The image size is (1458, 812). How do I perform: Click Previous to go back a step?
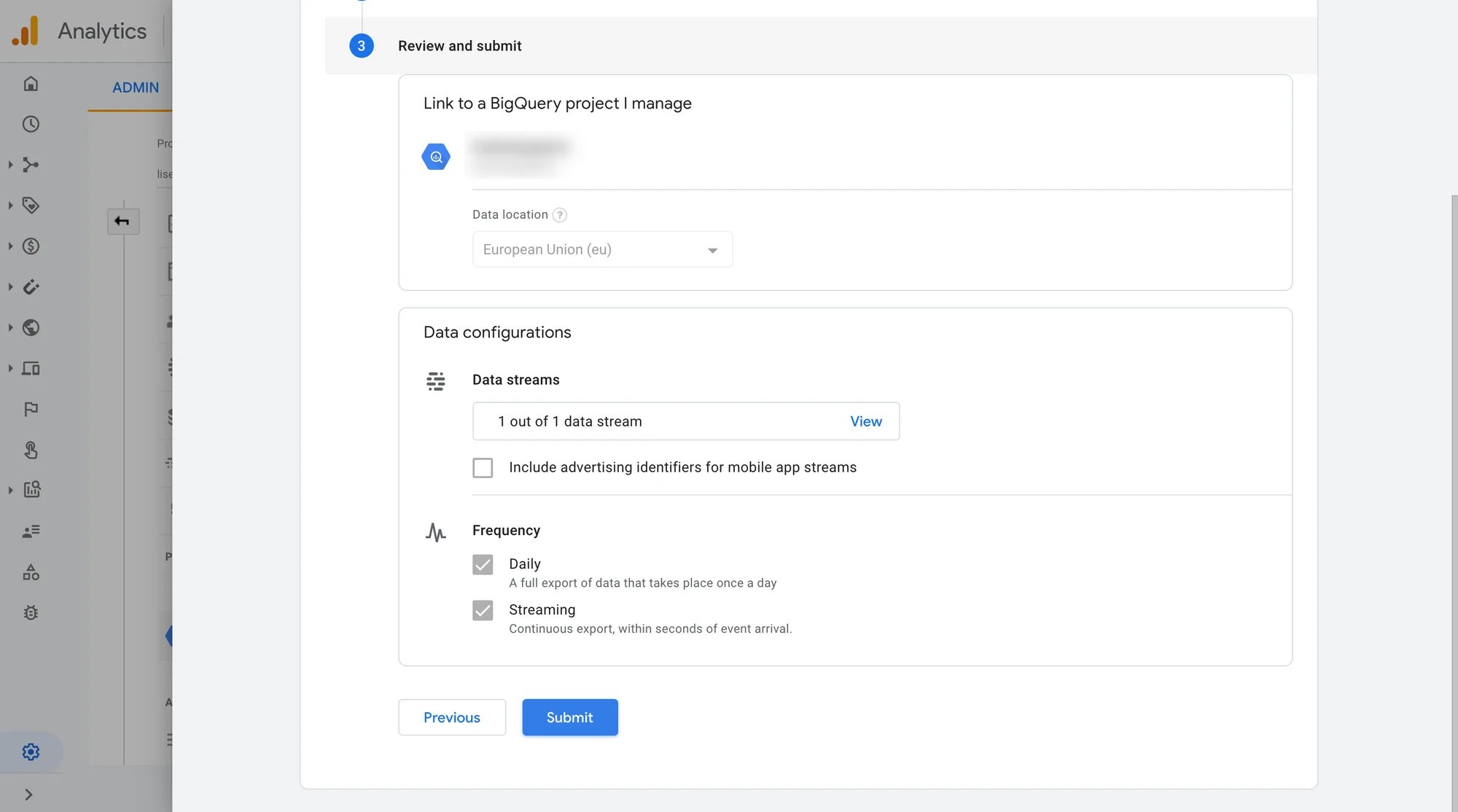coord(451,717)
